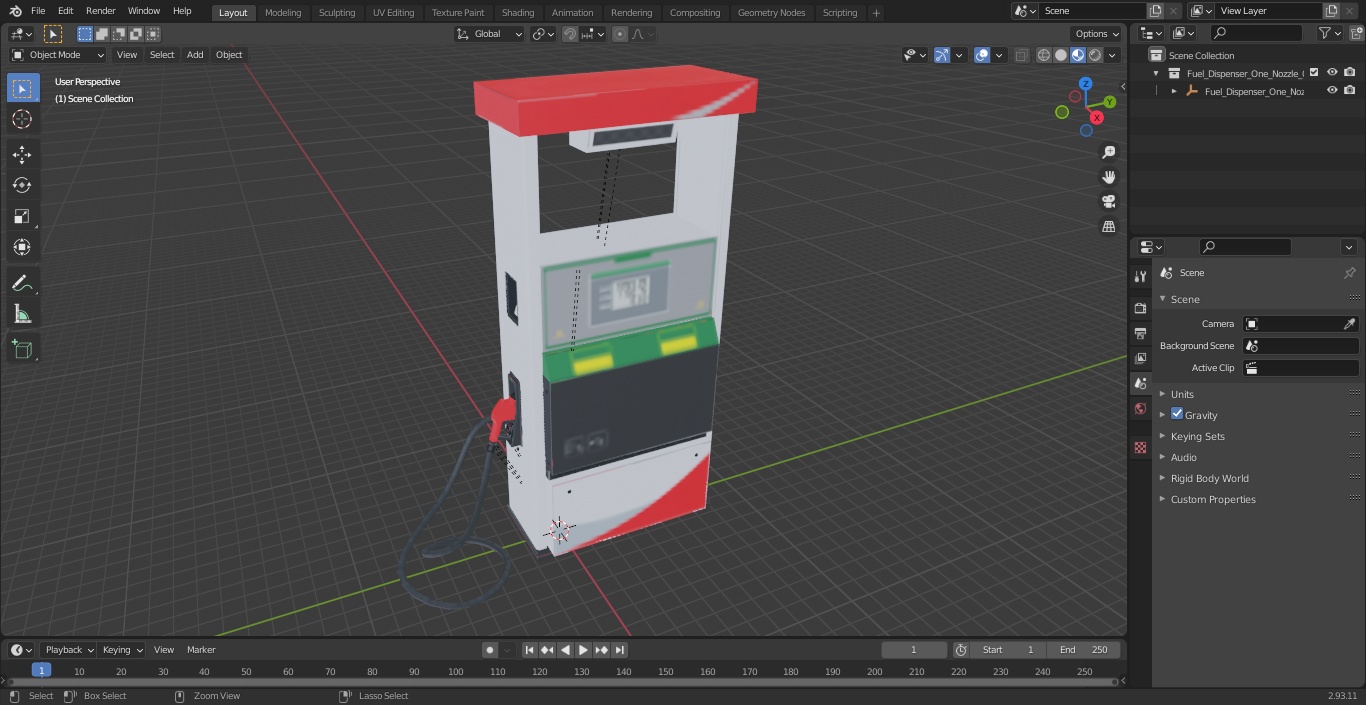The height and width of the screenshot is (705, 1366).
Task: Toggle auto keying record button
Action: 490,650
